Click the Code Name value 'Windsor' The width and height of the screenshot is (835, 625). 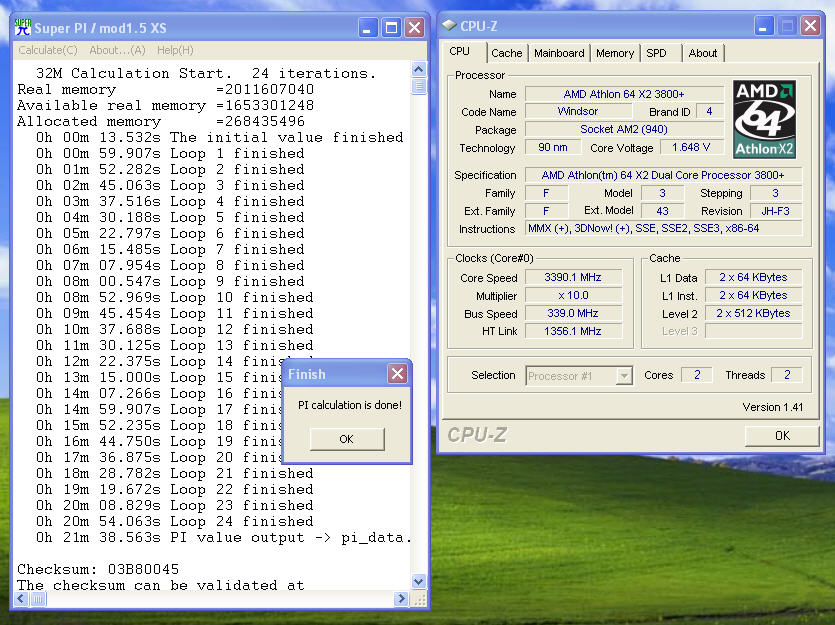578,111
